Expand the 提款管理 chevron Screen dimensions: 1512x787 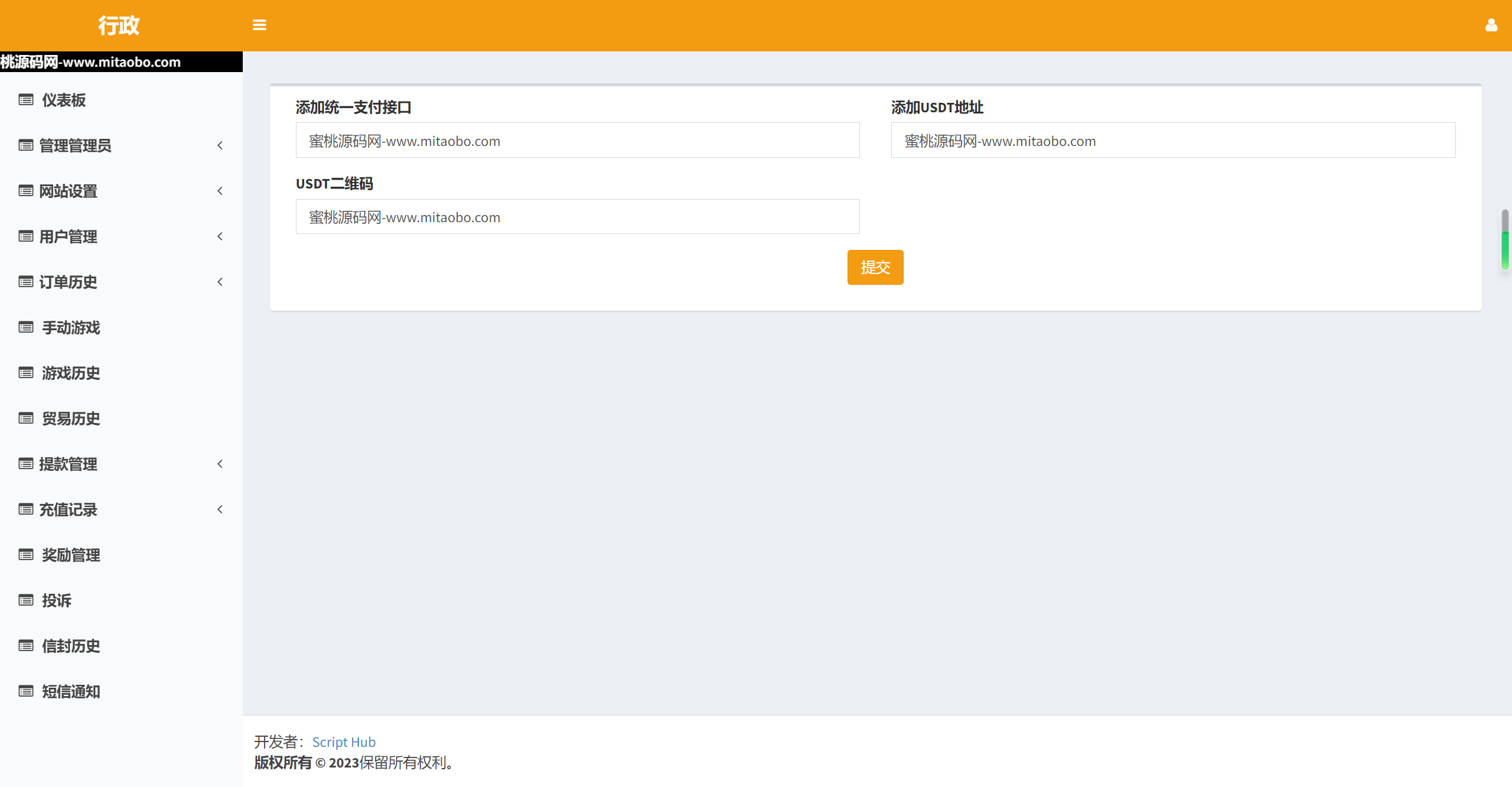coord(220,464)
